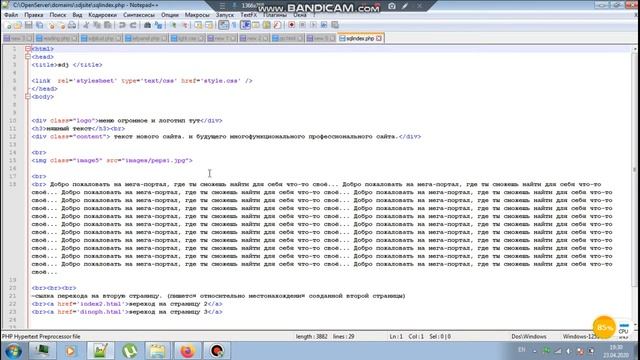Click the Save recorded macro icon

pyautogui.click(x=335, y=25)
